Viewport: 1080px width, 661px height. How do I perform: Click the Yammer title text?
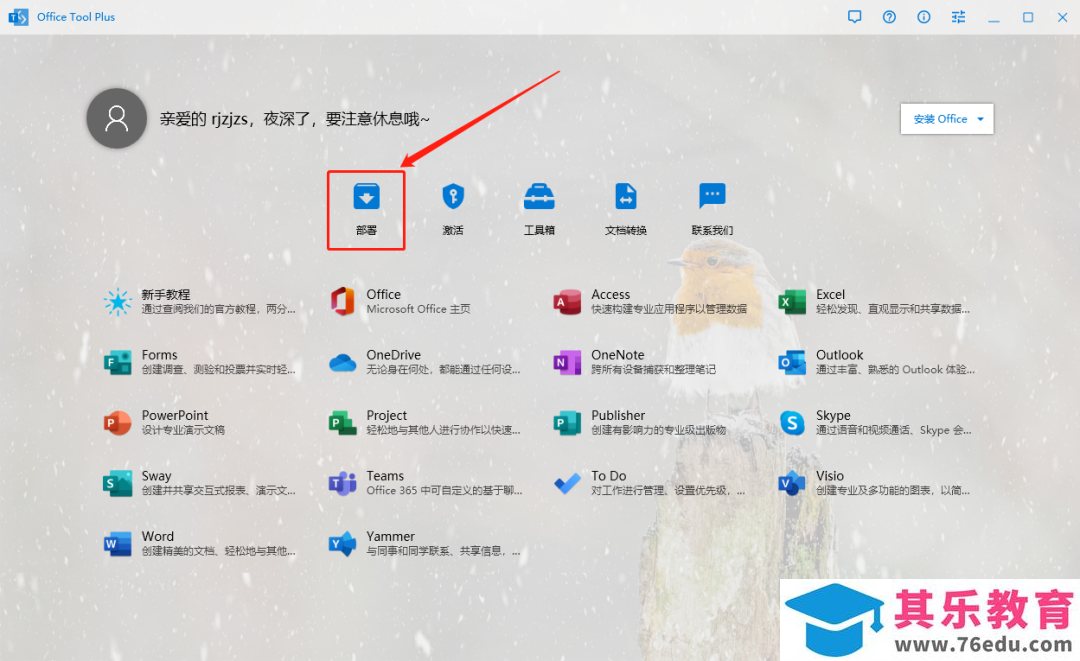(x=391, y=536)
